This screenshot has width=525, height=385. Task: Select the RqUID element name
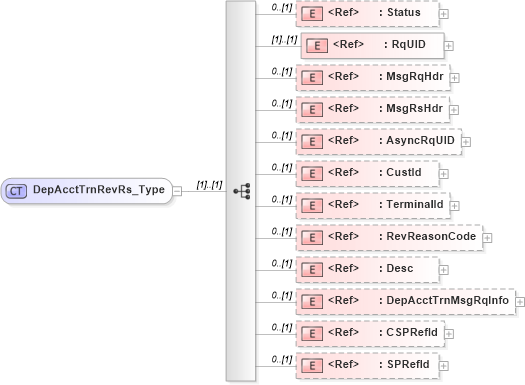(408, 45)
